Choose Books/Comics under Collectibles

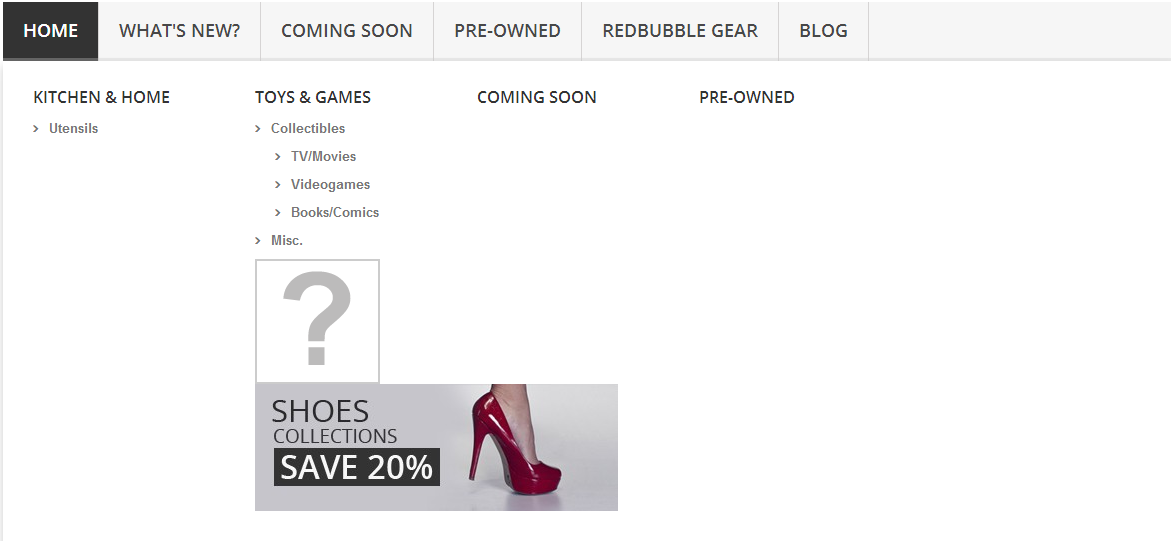click(x=335, y=212)
